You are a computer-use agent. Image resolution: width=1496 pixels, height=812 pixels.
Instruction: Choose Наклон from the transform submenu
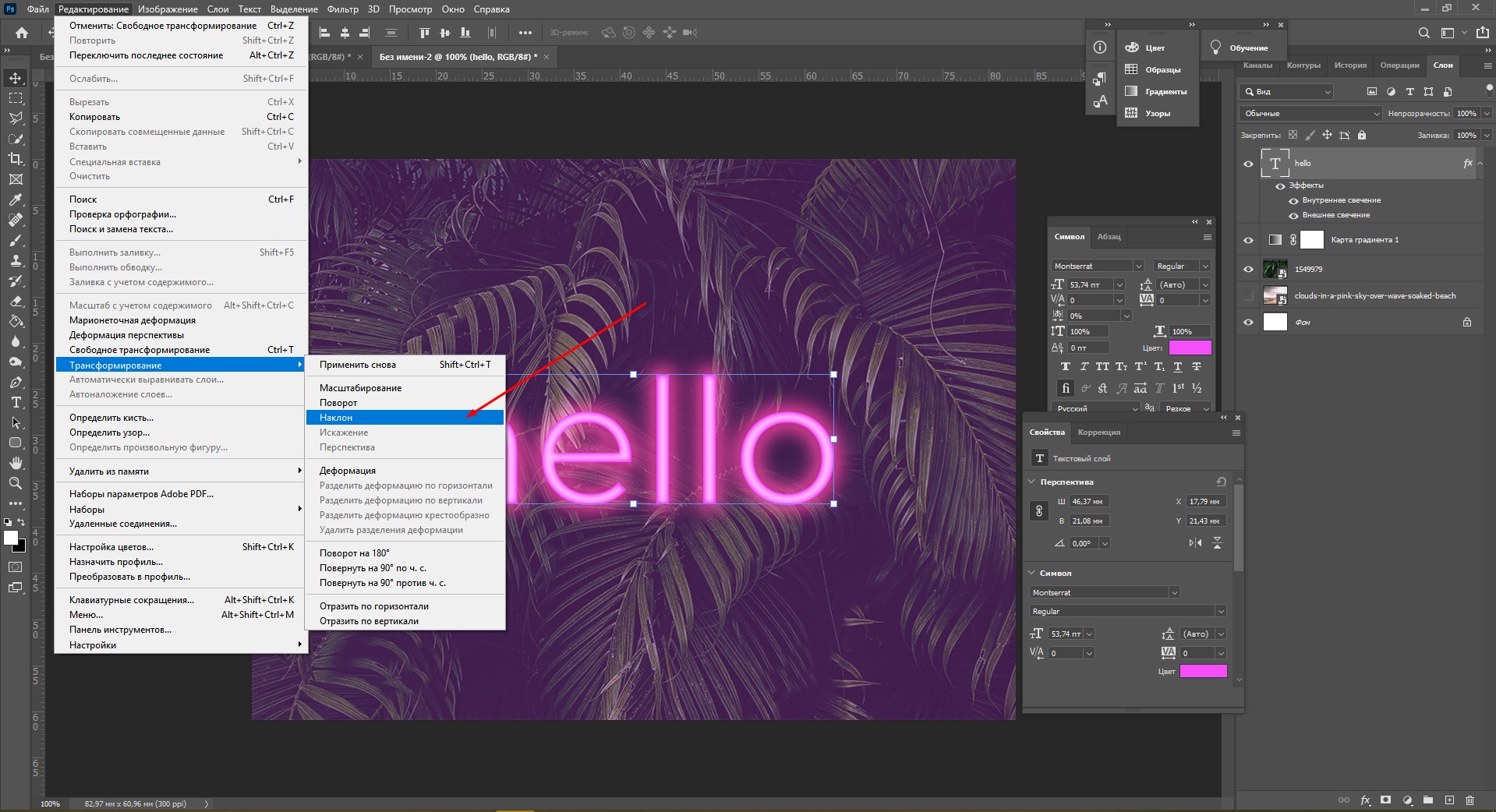click(x=336, y=418)
